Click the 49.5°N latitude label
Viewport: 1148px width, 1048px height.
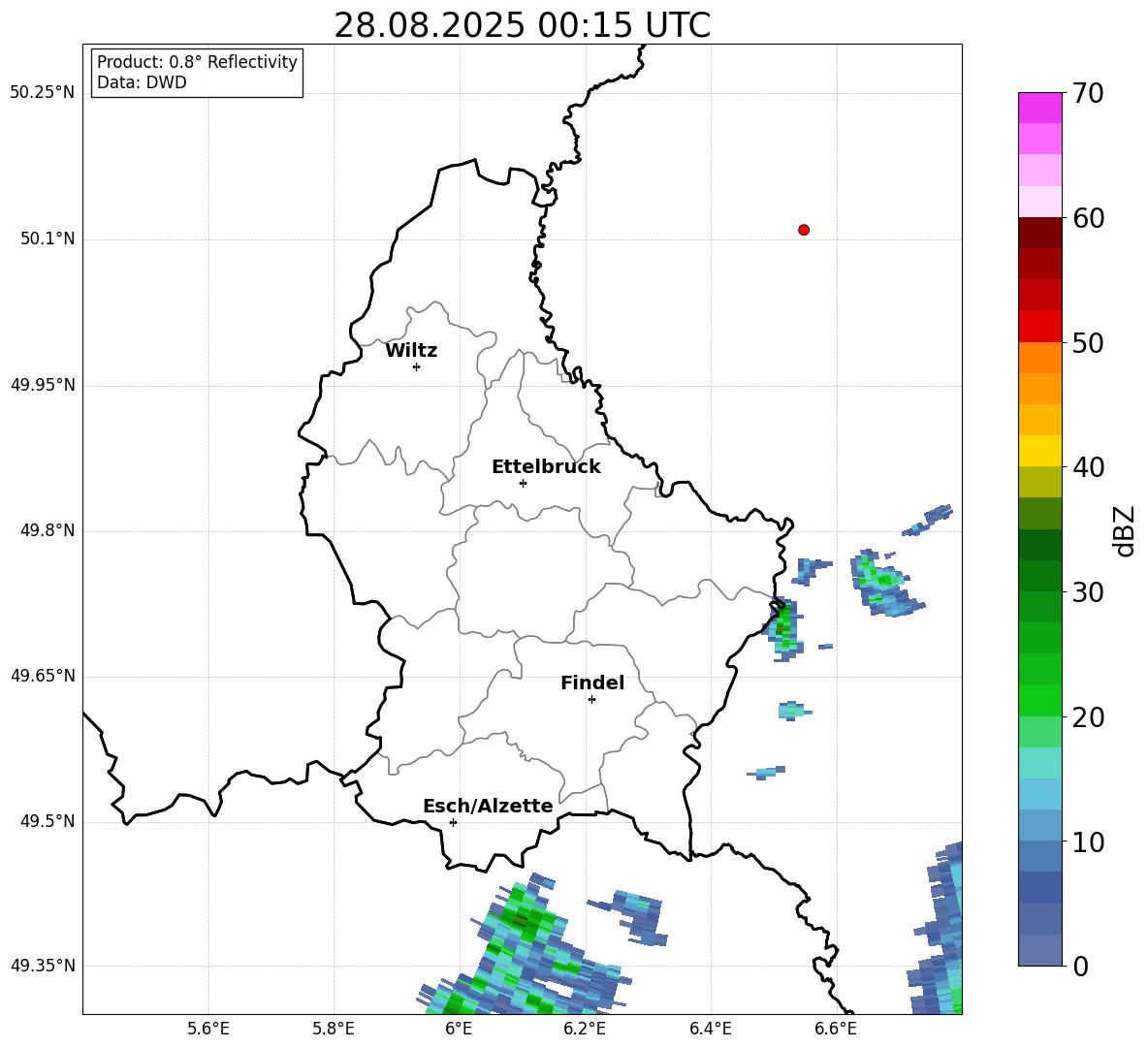pos(47,821)
